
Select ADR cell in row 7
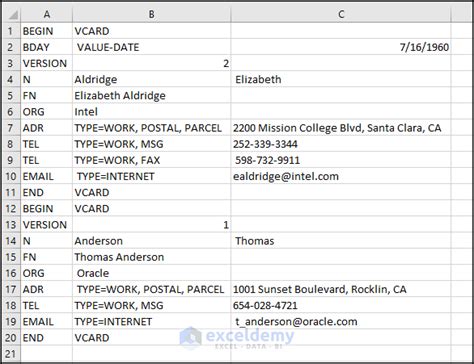tap(47, 128)
